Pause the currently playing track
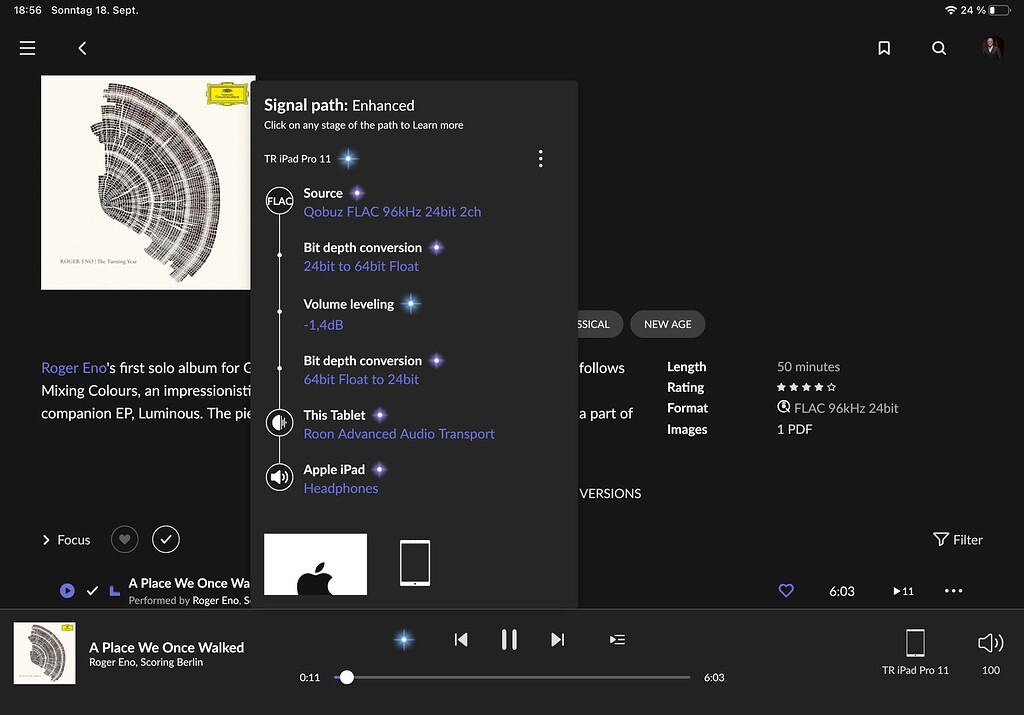 509,639
